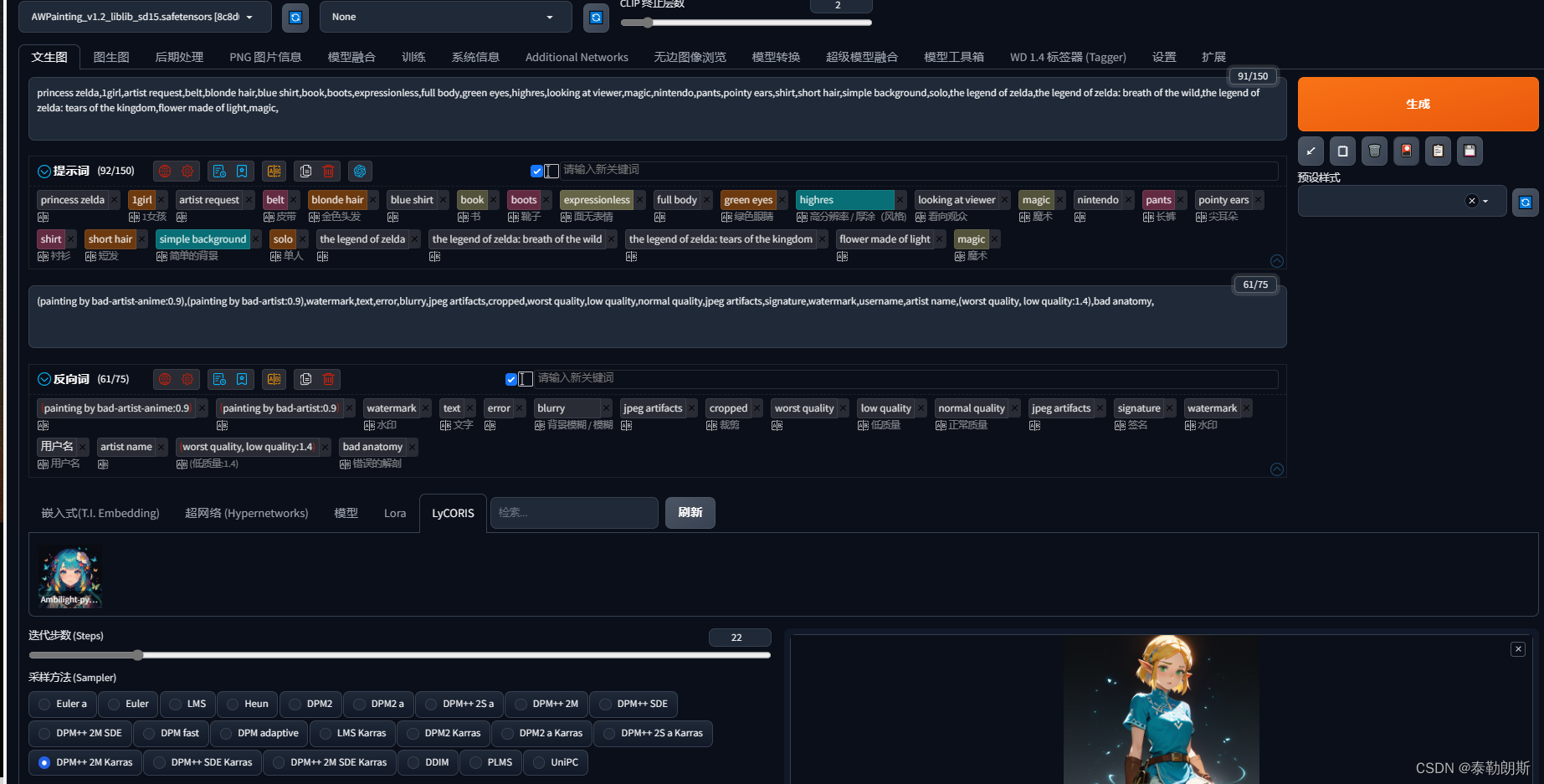Click the refresh icon beside the preset styles dropdown
The height and width of the screenshot is (784, 1544).
(1525, 202)
